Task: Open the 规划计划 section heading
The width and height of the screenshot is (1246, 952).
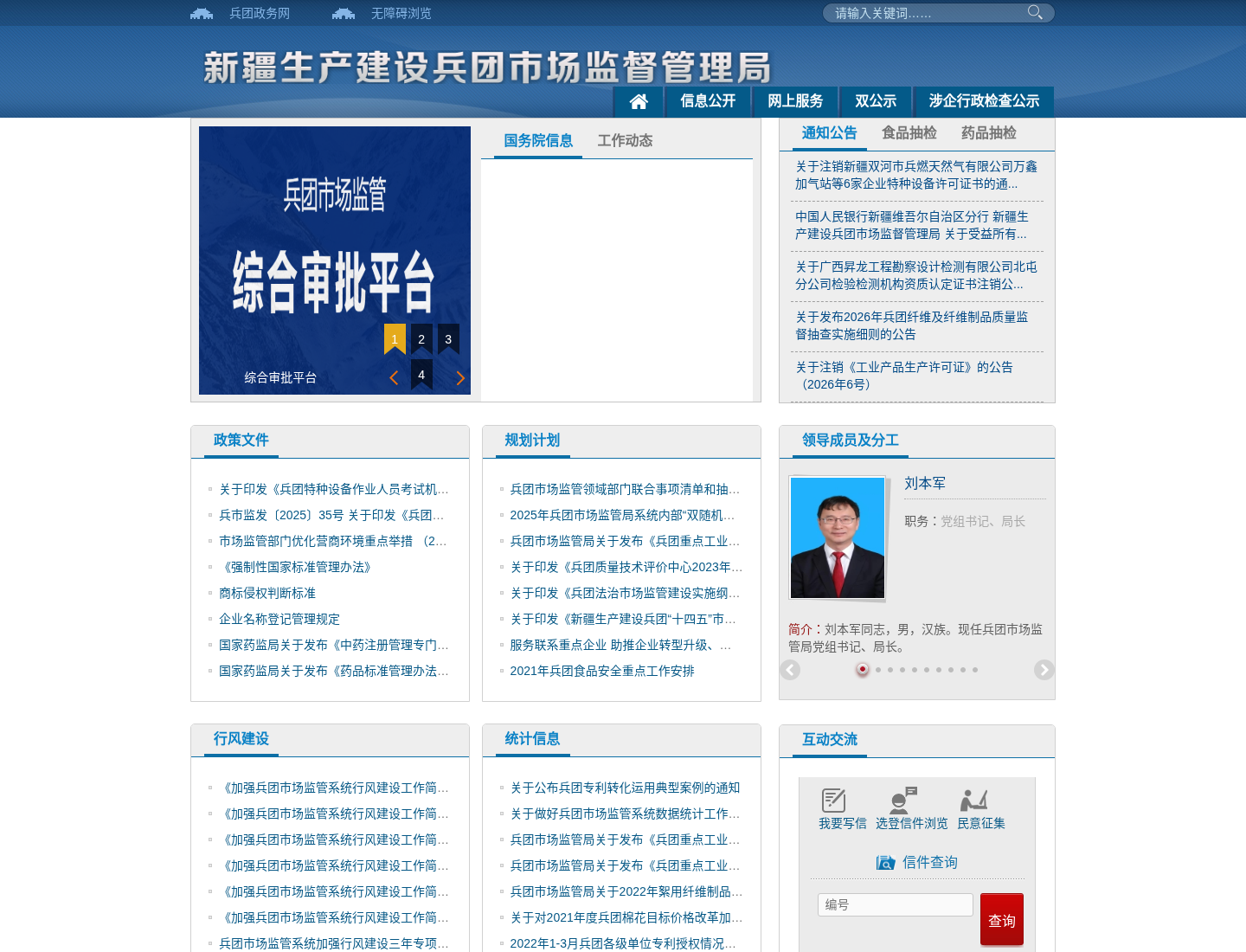Action: tap(533, 441)
